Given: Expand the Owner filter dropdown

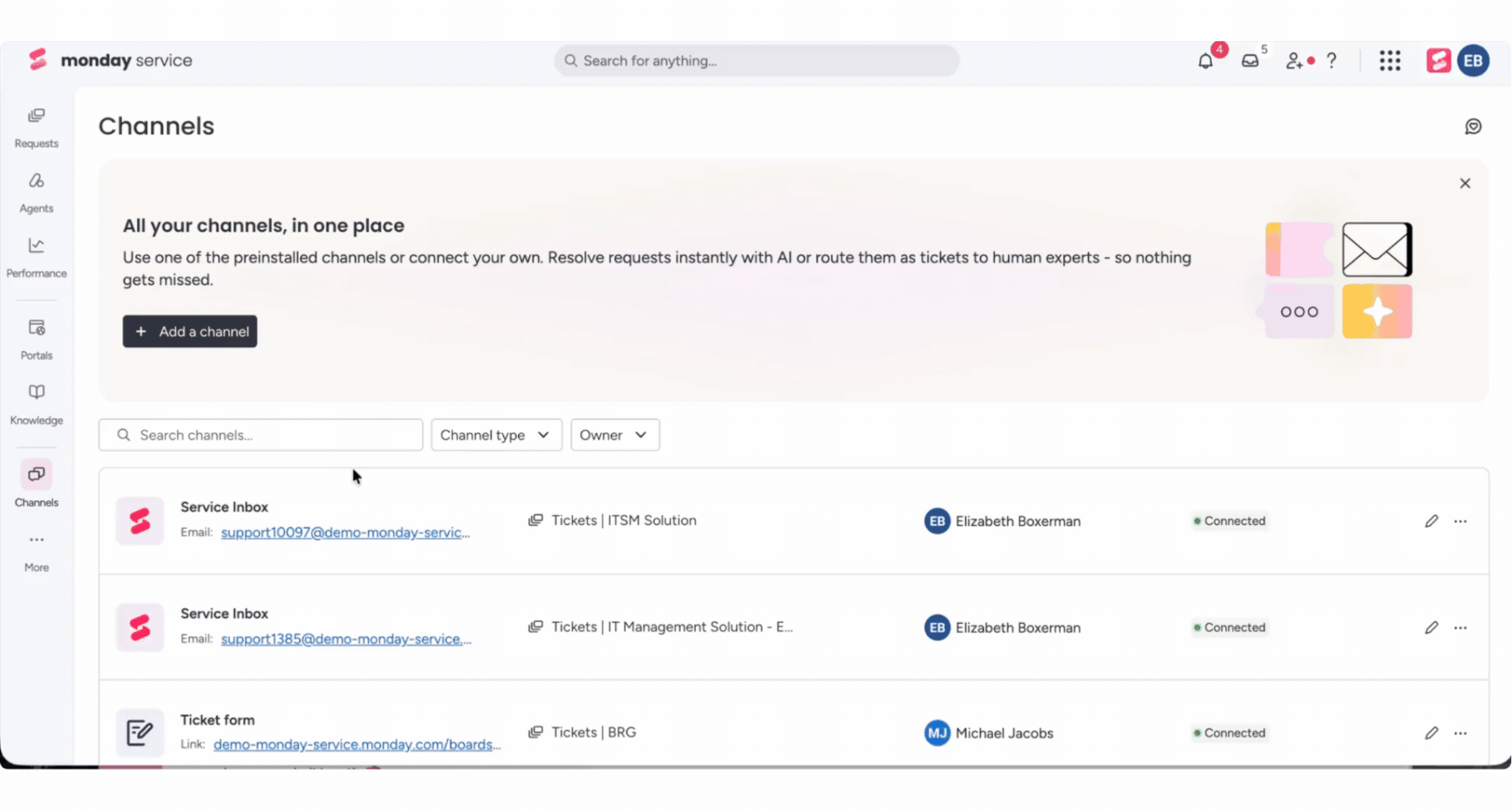Looking at the screenshot, I should coord(615,435).
